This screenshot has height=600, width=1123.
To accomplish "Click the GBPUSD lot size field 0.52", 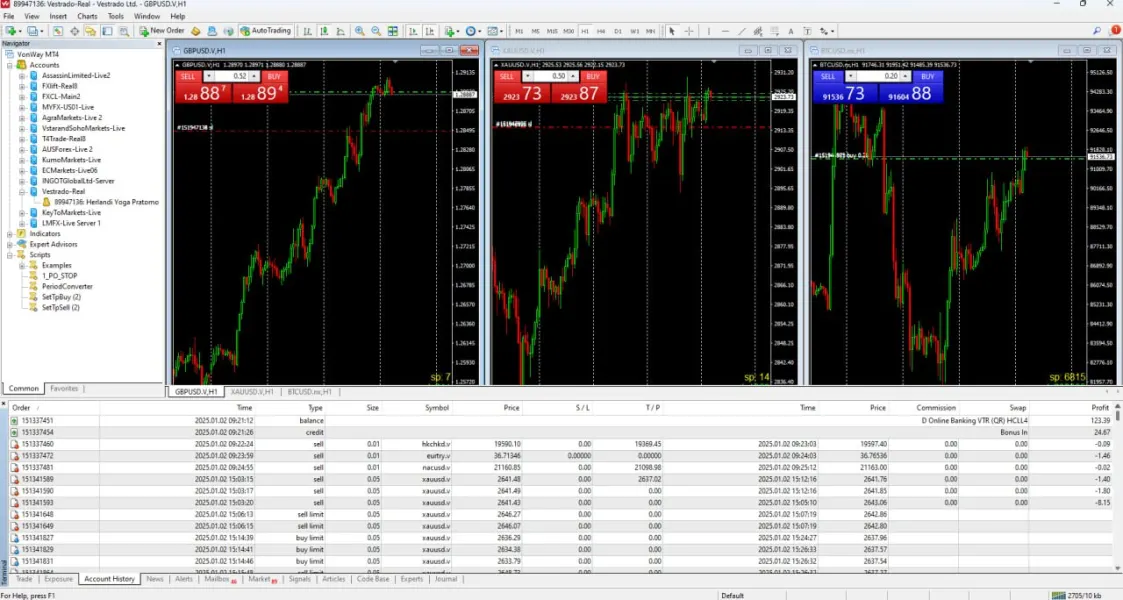I will pos(231,77).
